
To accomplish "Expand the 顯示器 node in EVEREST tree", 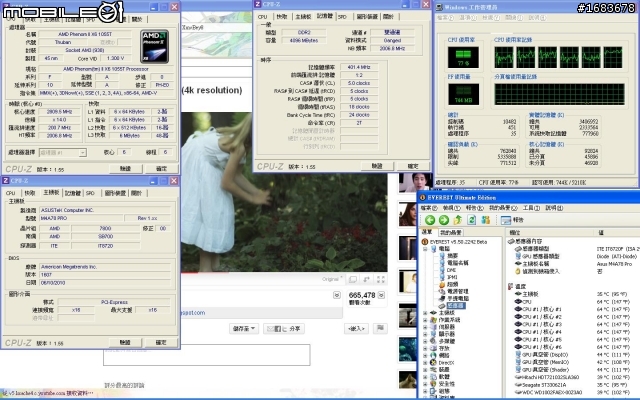I will coord(425,334).
